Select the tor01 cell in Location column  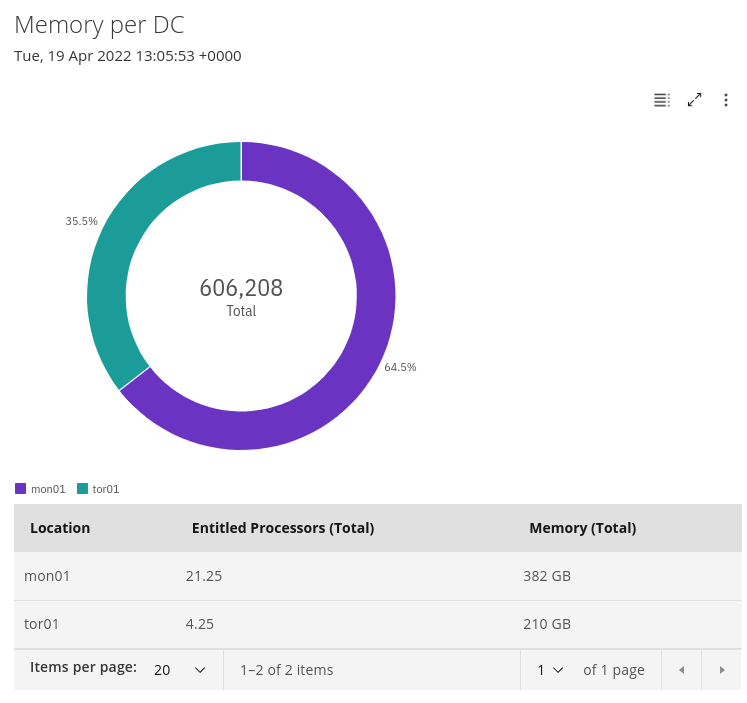(41, 624)
